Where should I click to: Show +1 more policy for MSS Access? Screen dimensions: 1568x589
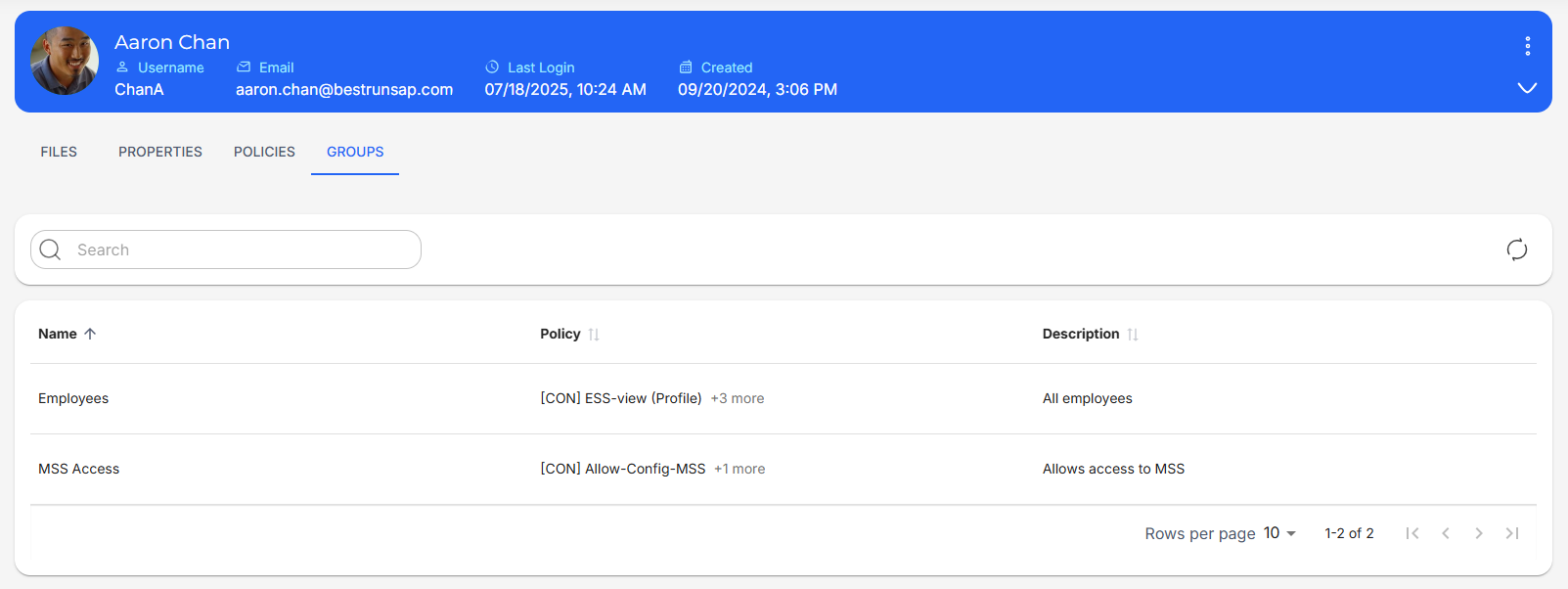(739, 469)
